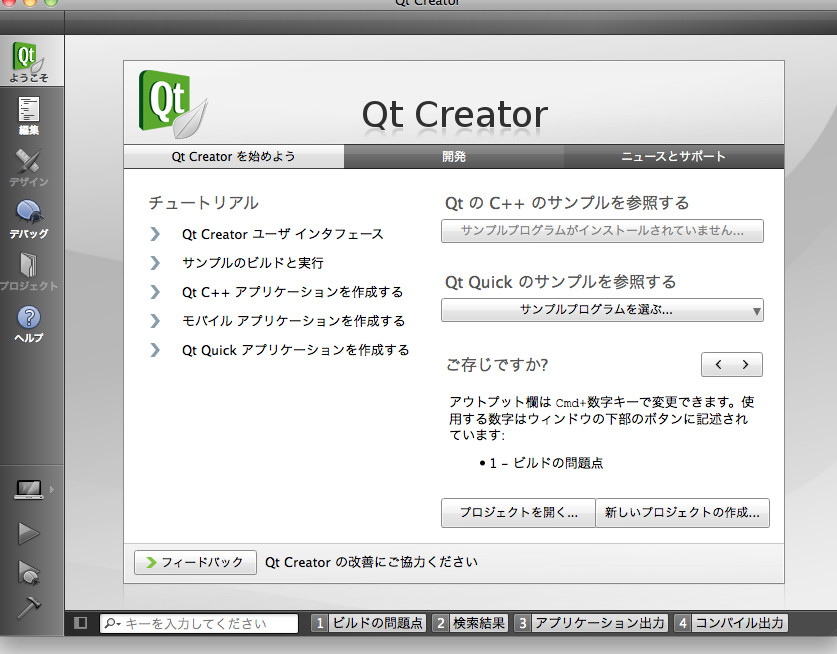The width and height of the screenshot is (837, 654).
Task: Show next tip in ご存じですか
Action: click(746, 365)
